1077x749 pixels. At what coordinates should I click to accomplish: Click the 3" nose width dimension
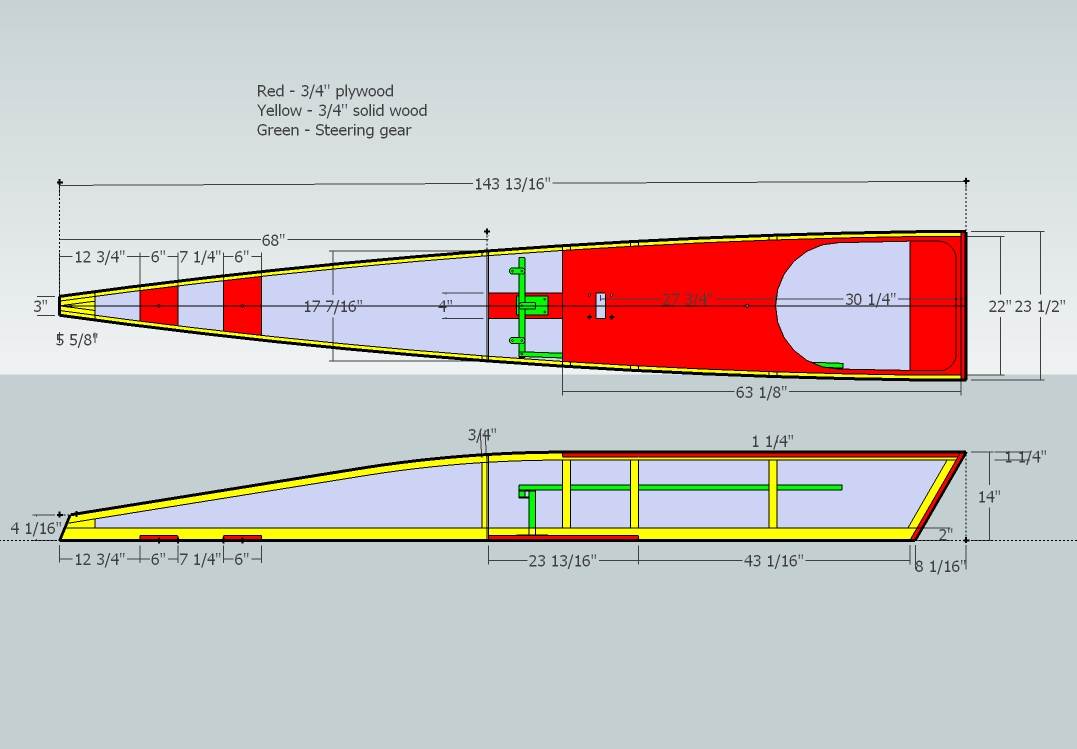40,306
